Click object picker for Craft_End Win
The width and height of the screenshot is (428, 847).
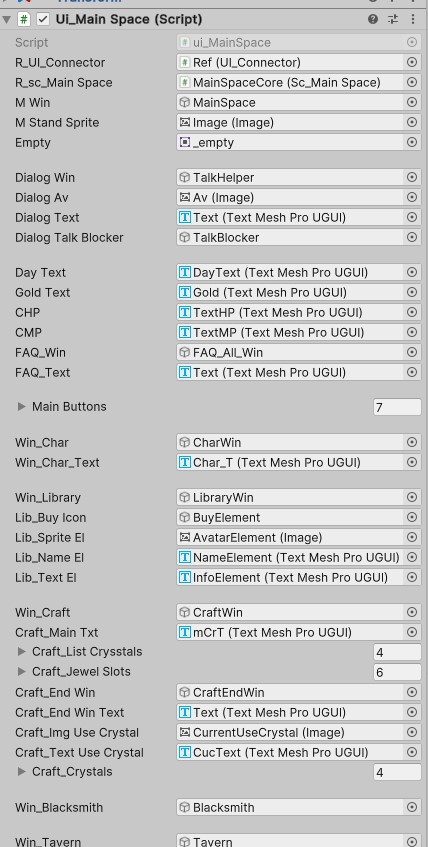coord(412,693)
